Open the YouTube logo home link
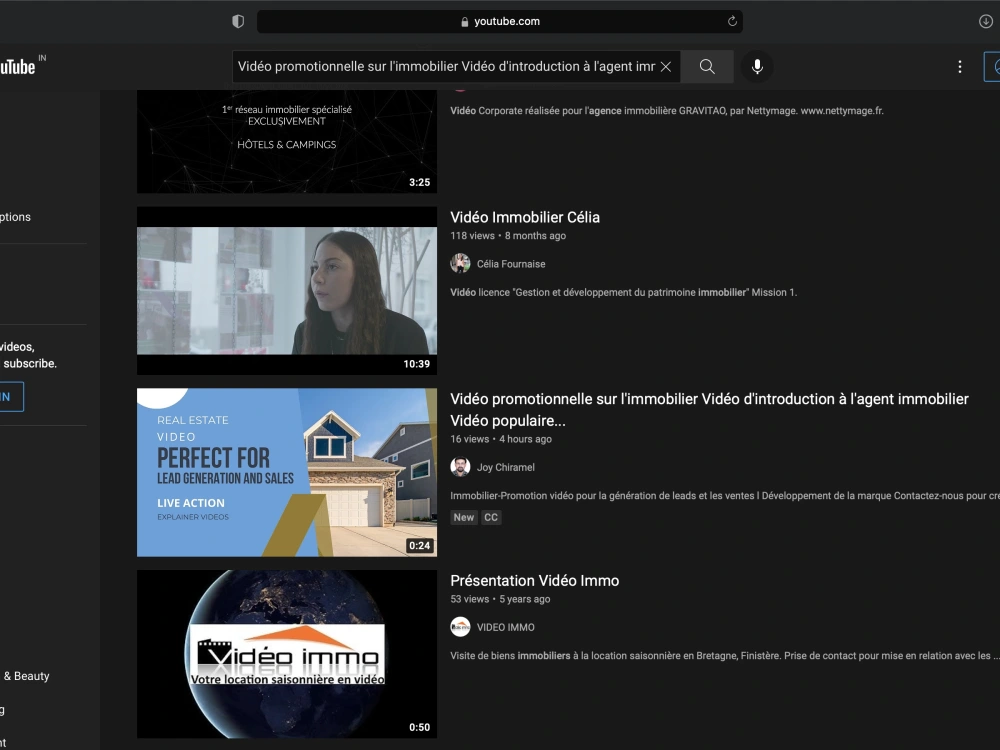This screenshot has height=750, width=1000. 18,66
